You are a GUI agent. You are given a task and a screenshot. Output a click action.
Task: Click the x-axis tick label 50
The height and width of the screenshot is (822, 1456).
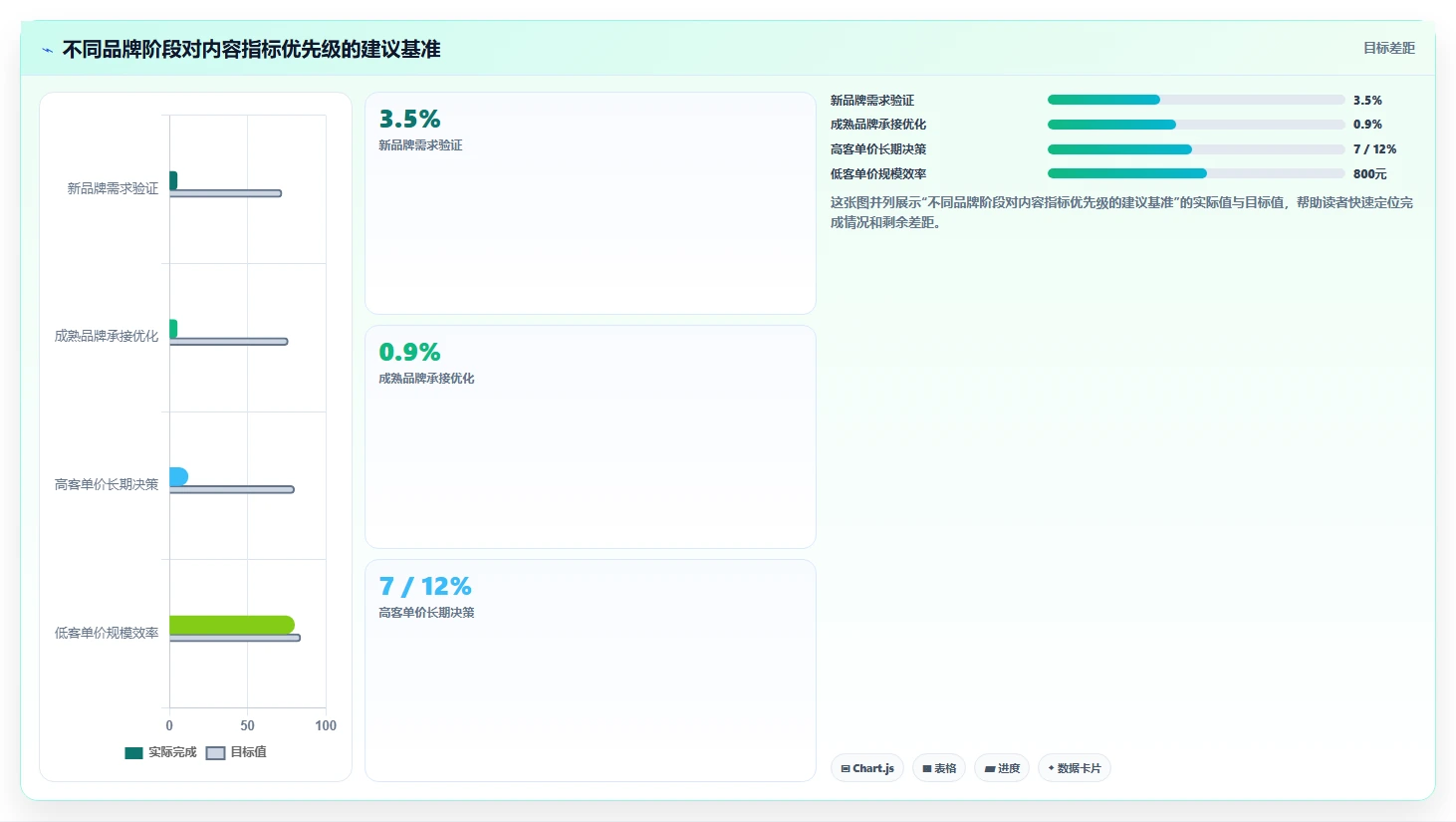[x=247, y=726]
